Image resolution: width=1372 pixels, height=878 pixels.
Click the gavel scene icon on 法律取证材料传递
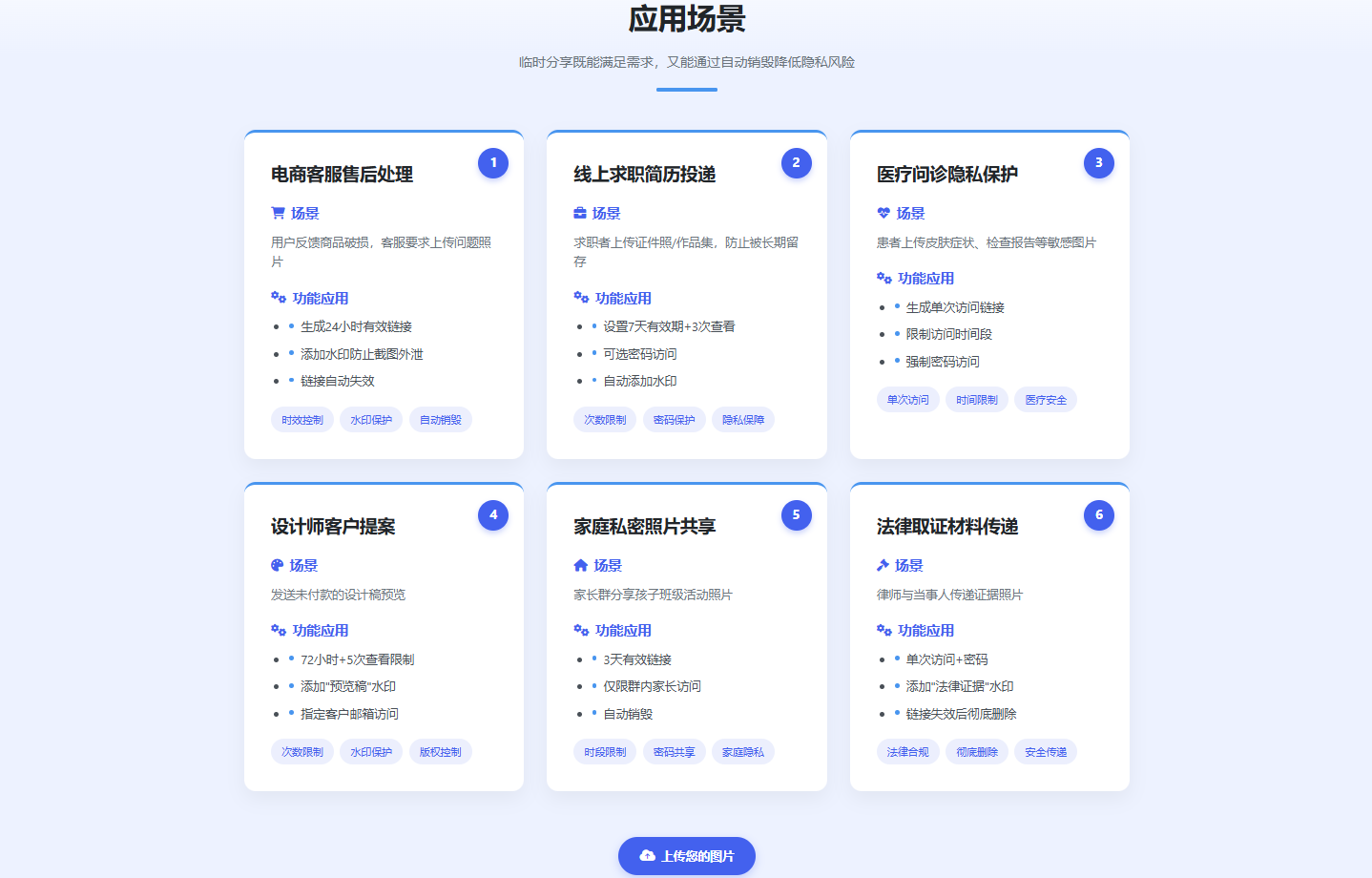click(x=883, y=565)
